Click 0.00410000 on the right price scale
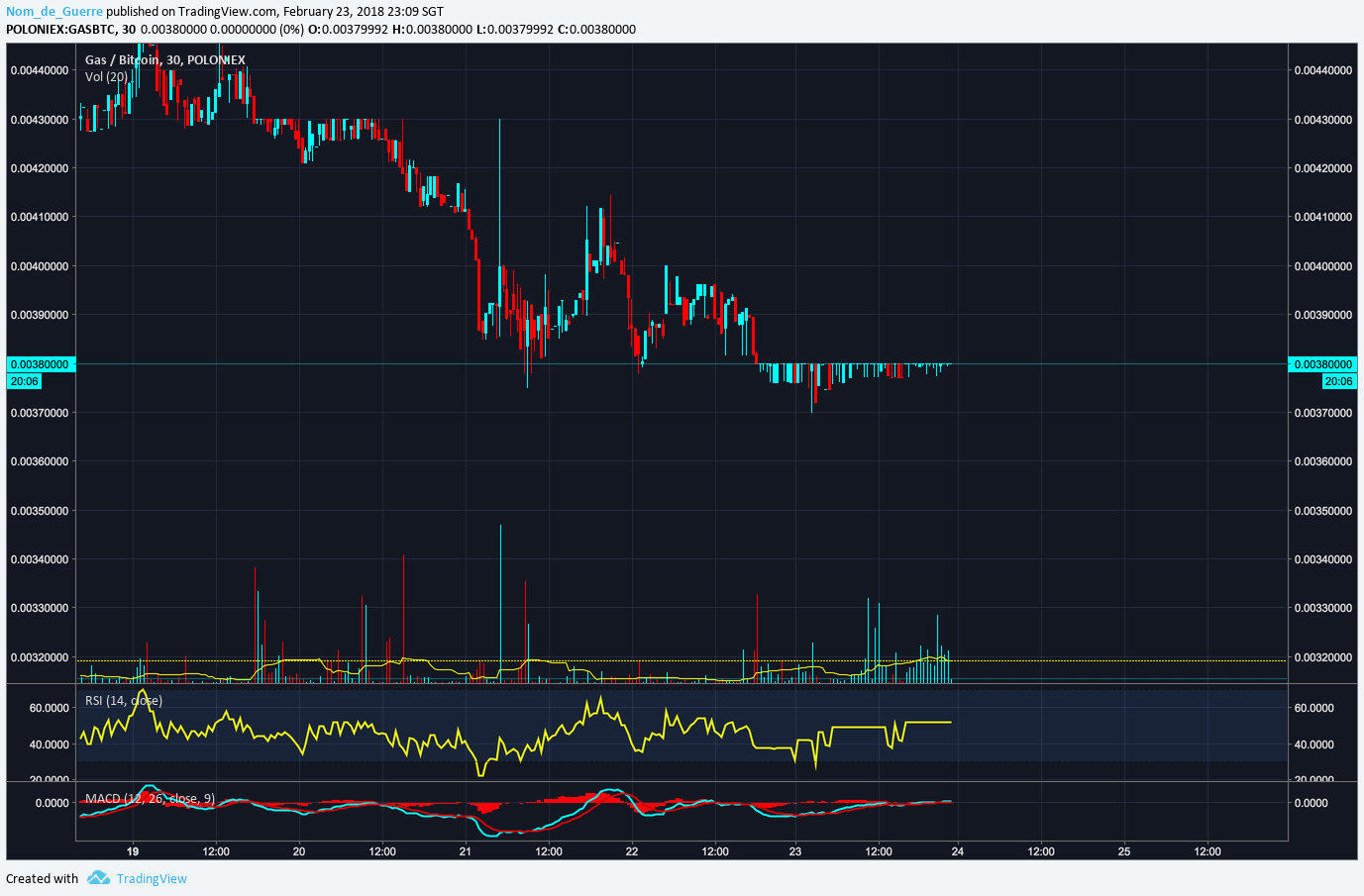This screenshot has width=1364, height=896. point(1323,217)
